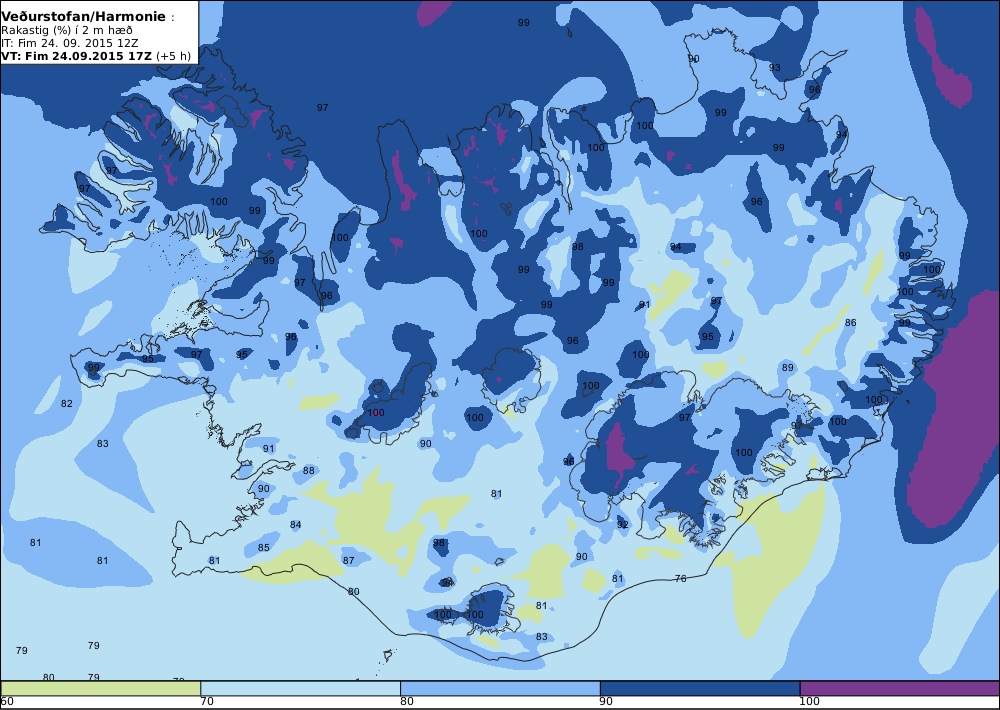Click the yellow-green 60–70 legend swatch
The width and height of the screenshot is (1000, 710).
pyautogui.click(x=101, y=689)
